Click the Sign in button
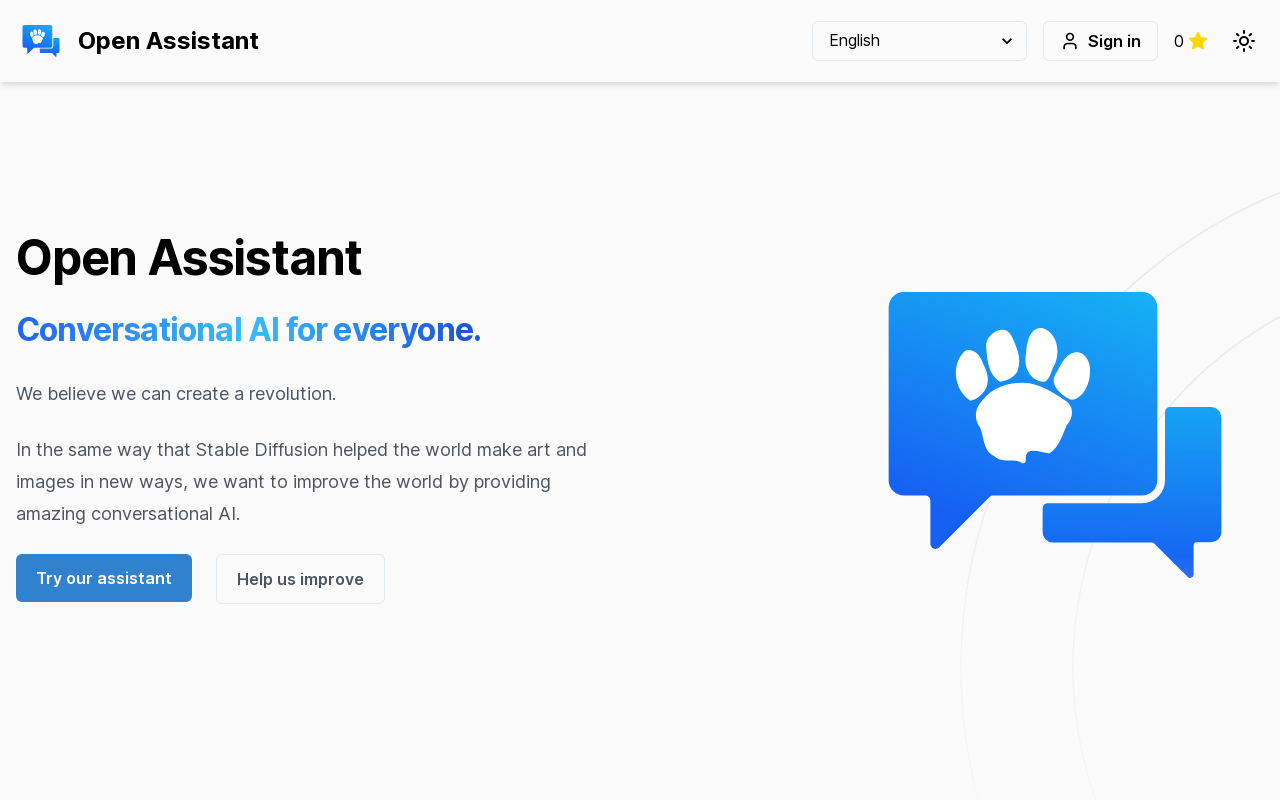 [x=1100, y=41]
